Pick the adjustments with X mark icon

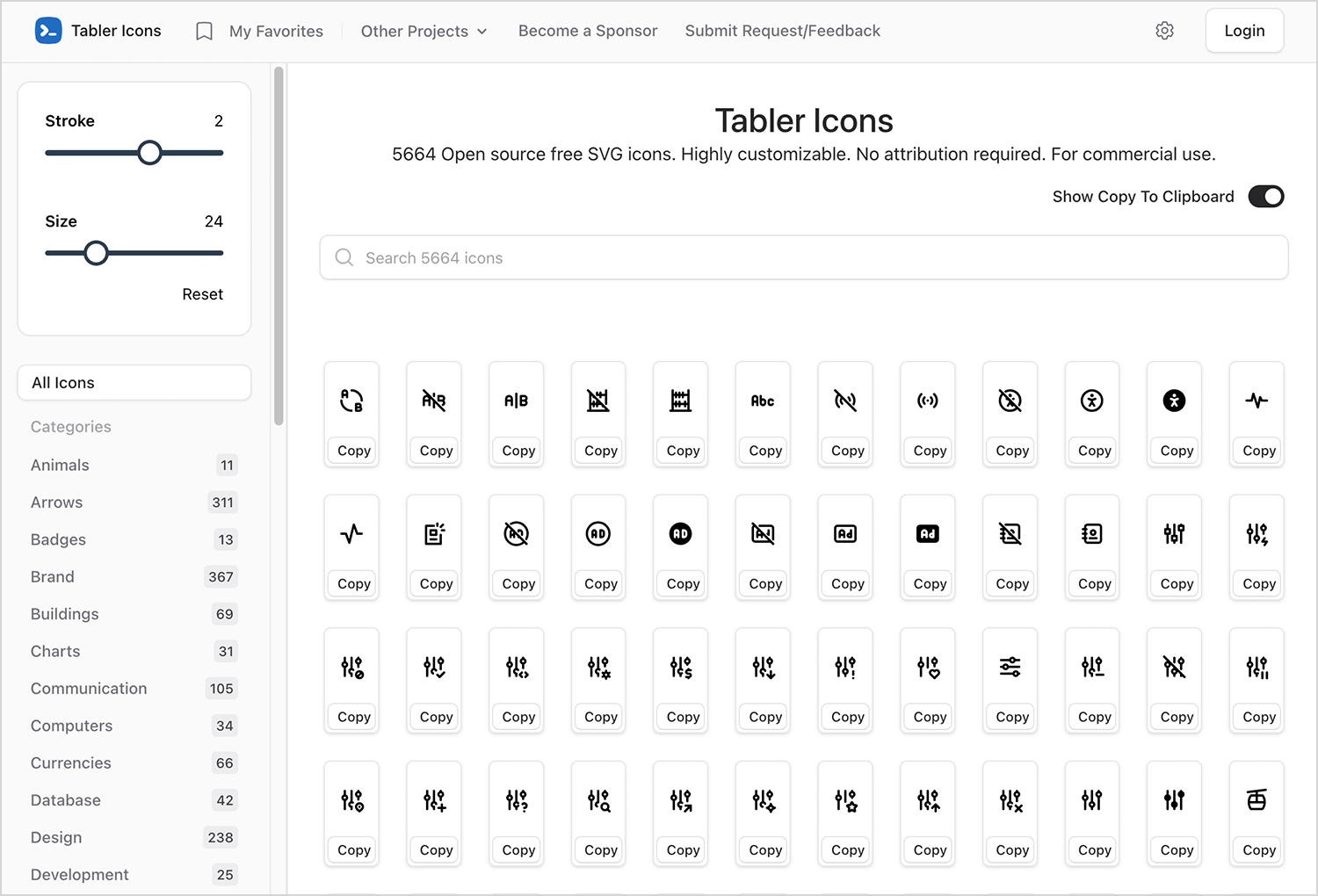point(1010,800)
